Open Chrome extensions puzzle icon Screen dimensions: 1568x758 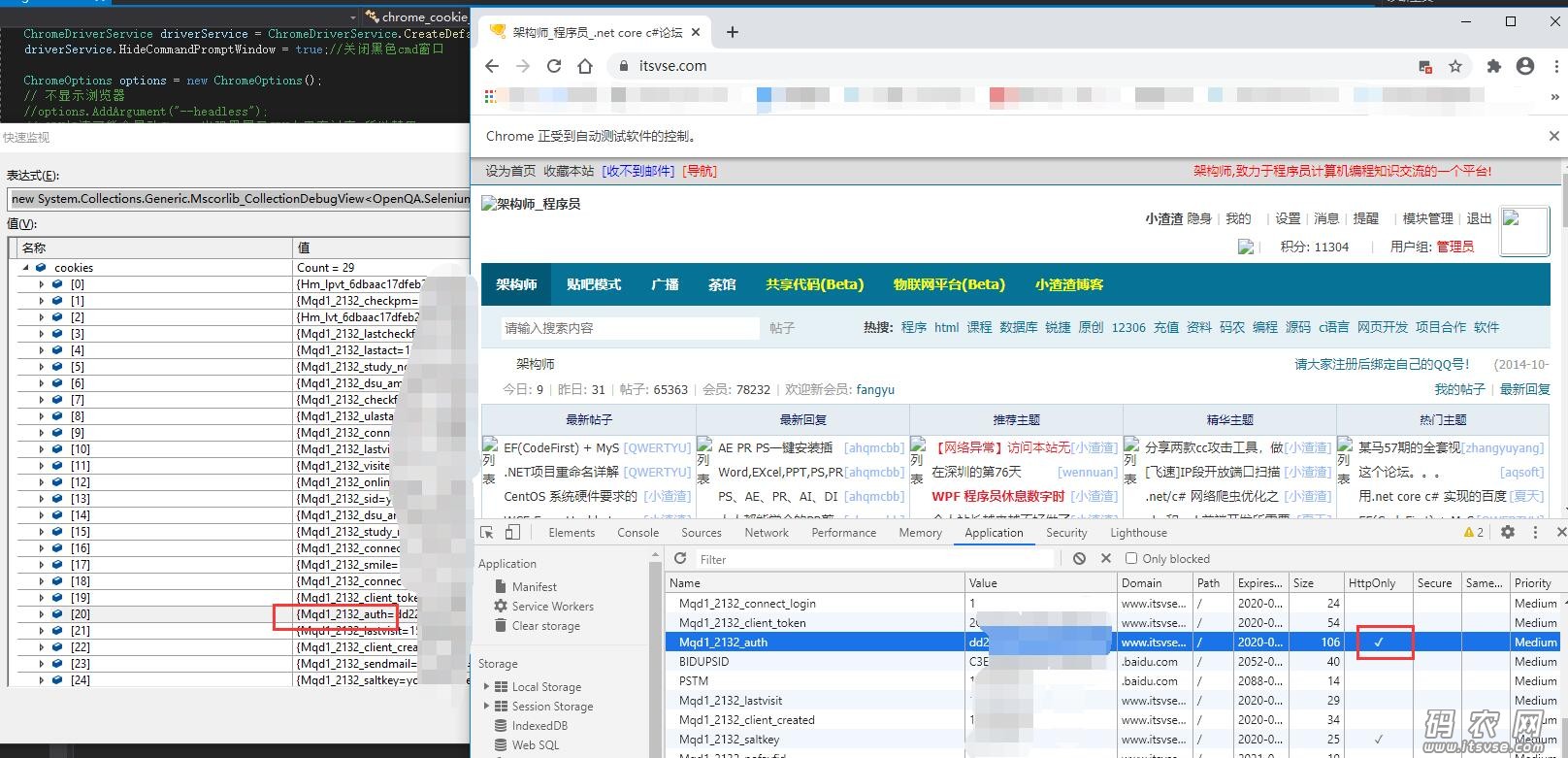pos(1494,66)
